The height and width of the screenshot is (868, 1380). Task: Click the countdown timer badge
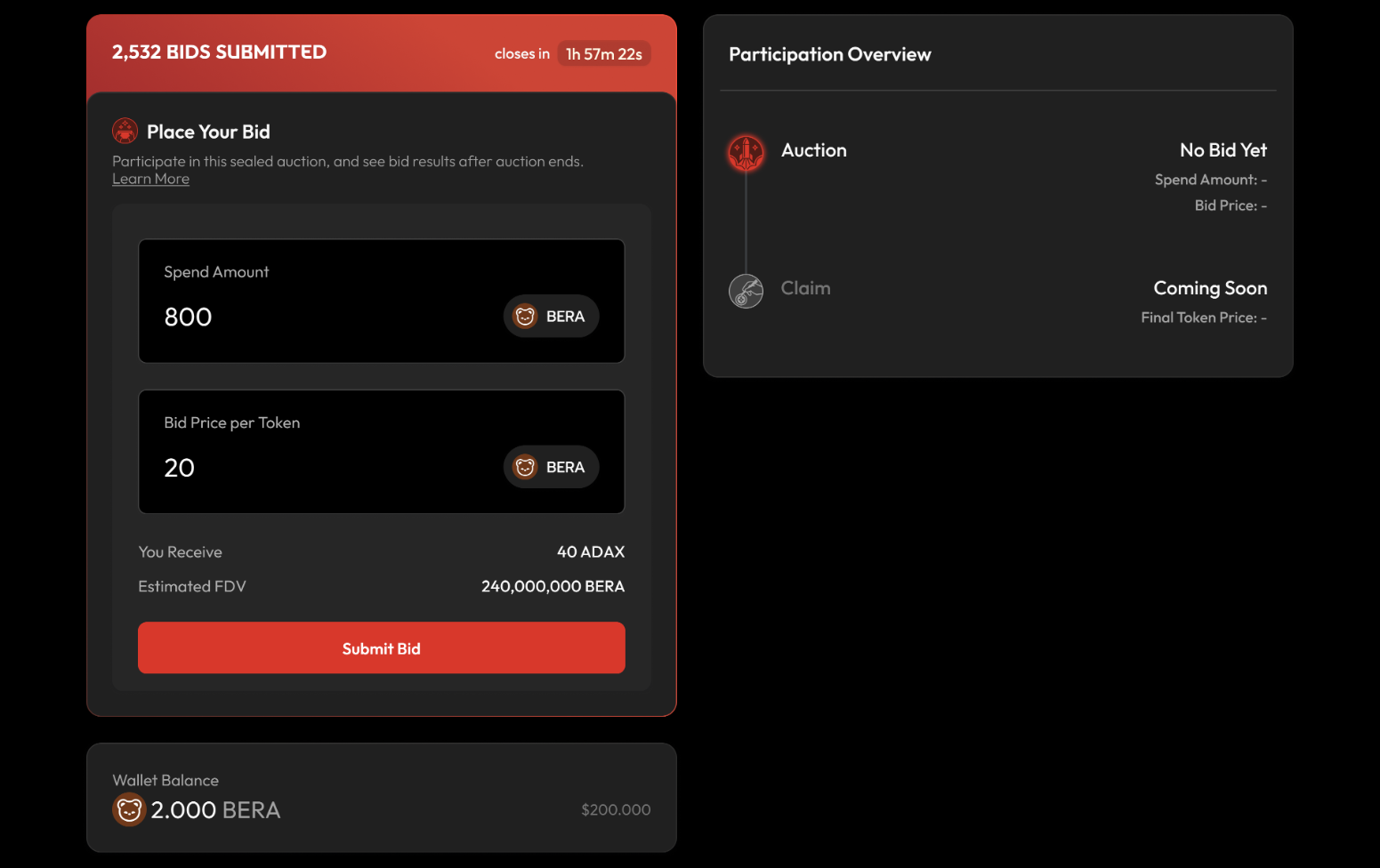(x=603, y=54)
